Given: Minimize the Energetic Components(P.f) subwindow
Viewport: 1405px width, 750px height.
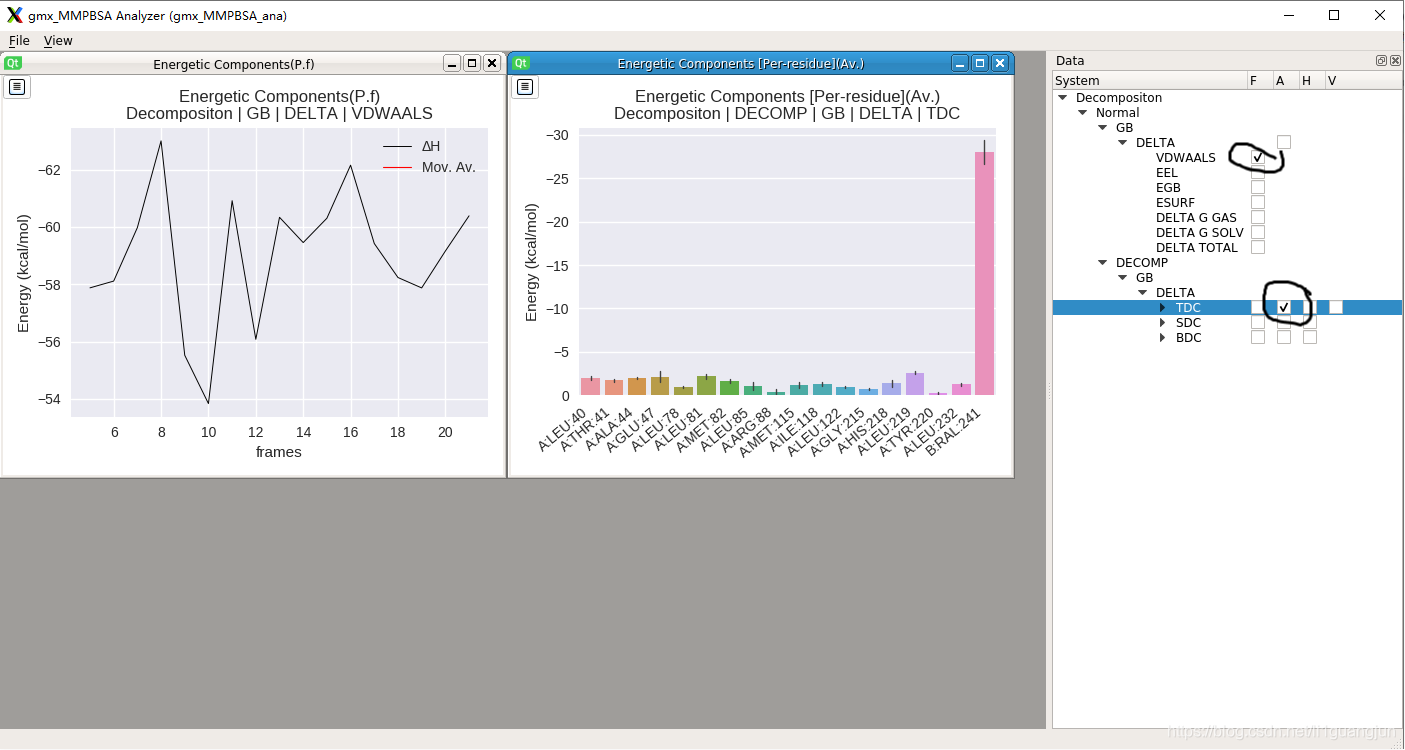Looking at the screenshot, I should pyautogui.click(x=452, y=63).
